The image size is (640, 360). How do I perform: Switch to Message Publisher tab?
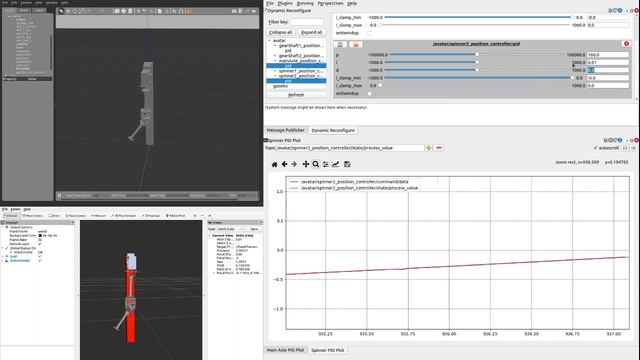pos(286,130)
